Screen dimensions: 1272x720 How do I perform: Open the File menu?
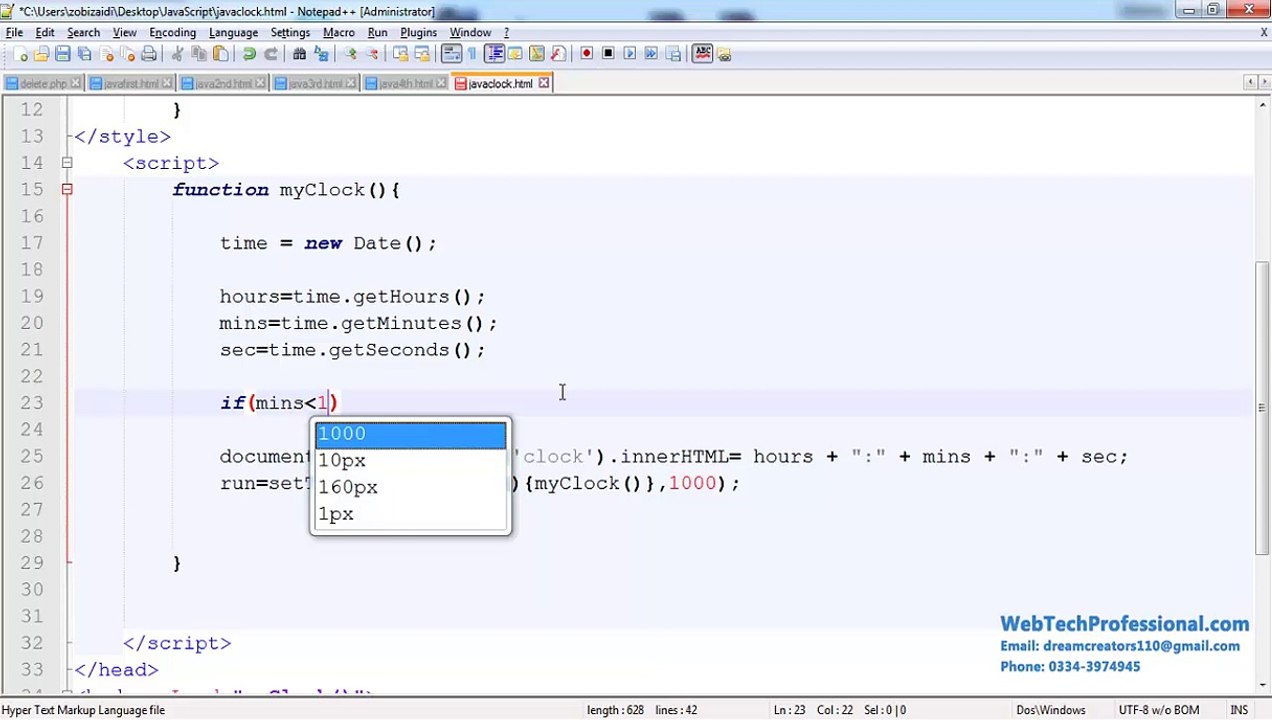pos(14,32)
